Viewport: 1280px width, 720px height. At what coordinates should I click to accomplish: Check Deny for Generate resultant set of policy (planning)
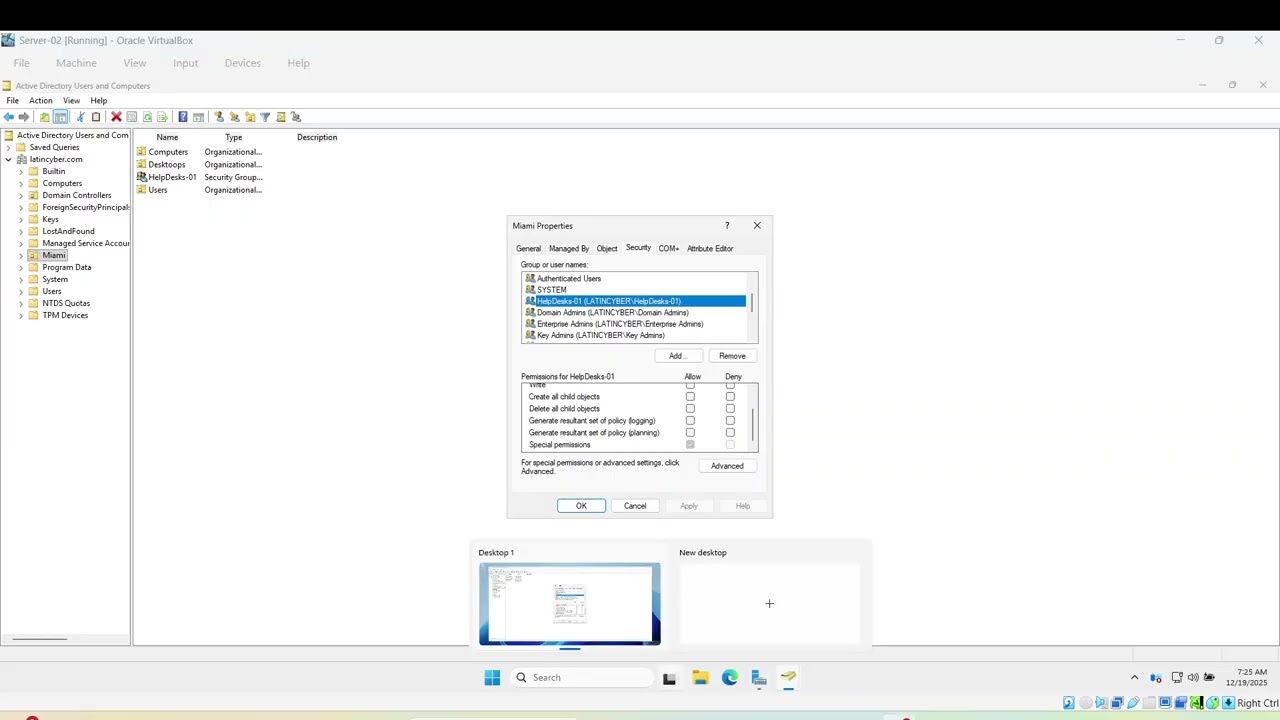point(730,433)
